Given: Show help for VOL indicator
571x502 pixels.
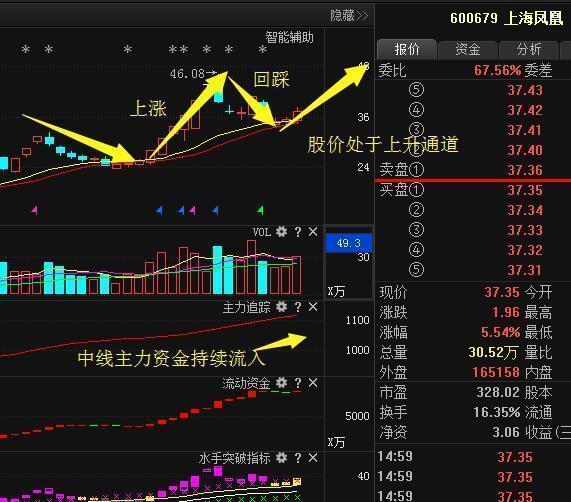Looking at the screenshot, I should 298,232.
